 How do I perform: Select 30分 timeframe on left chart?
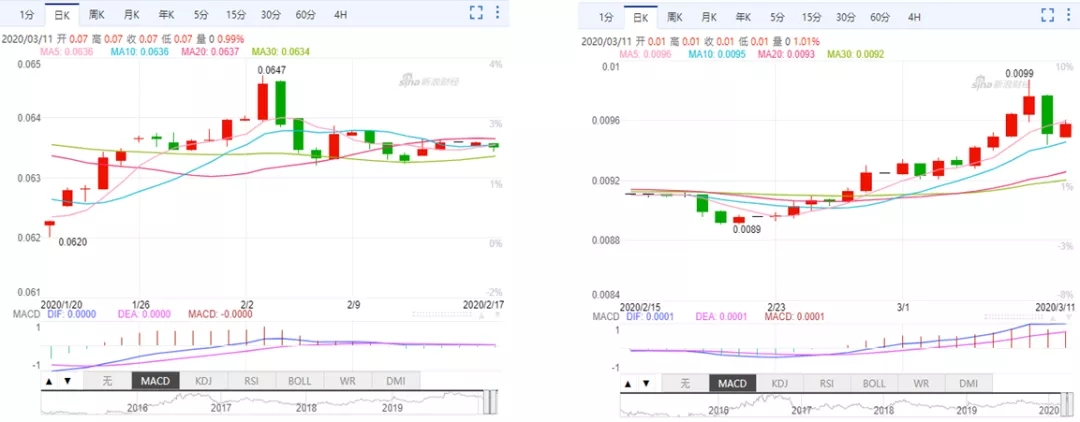pos(270,15)
